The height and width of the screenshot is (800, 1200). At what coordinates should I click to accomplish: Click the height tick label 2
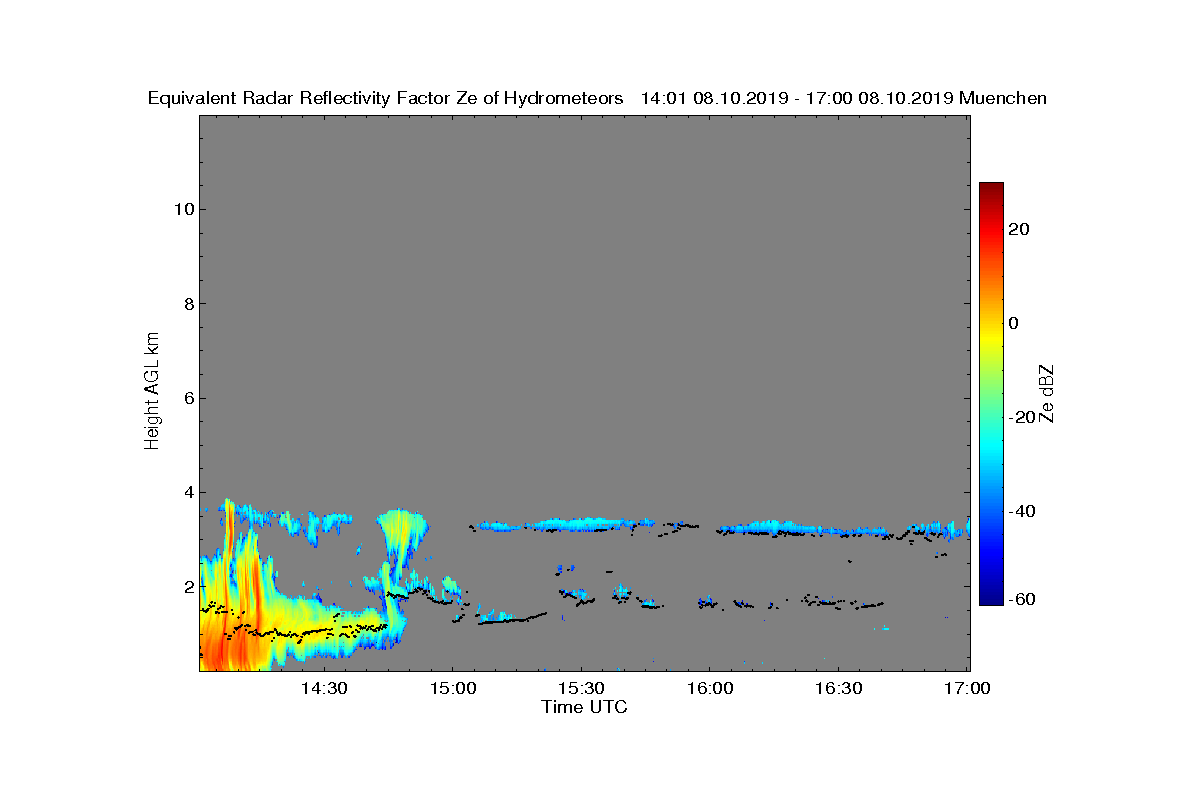[x=187, y=586]
